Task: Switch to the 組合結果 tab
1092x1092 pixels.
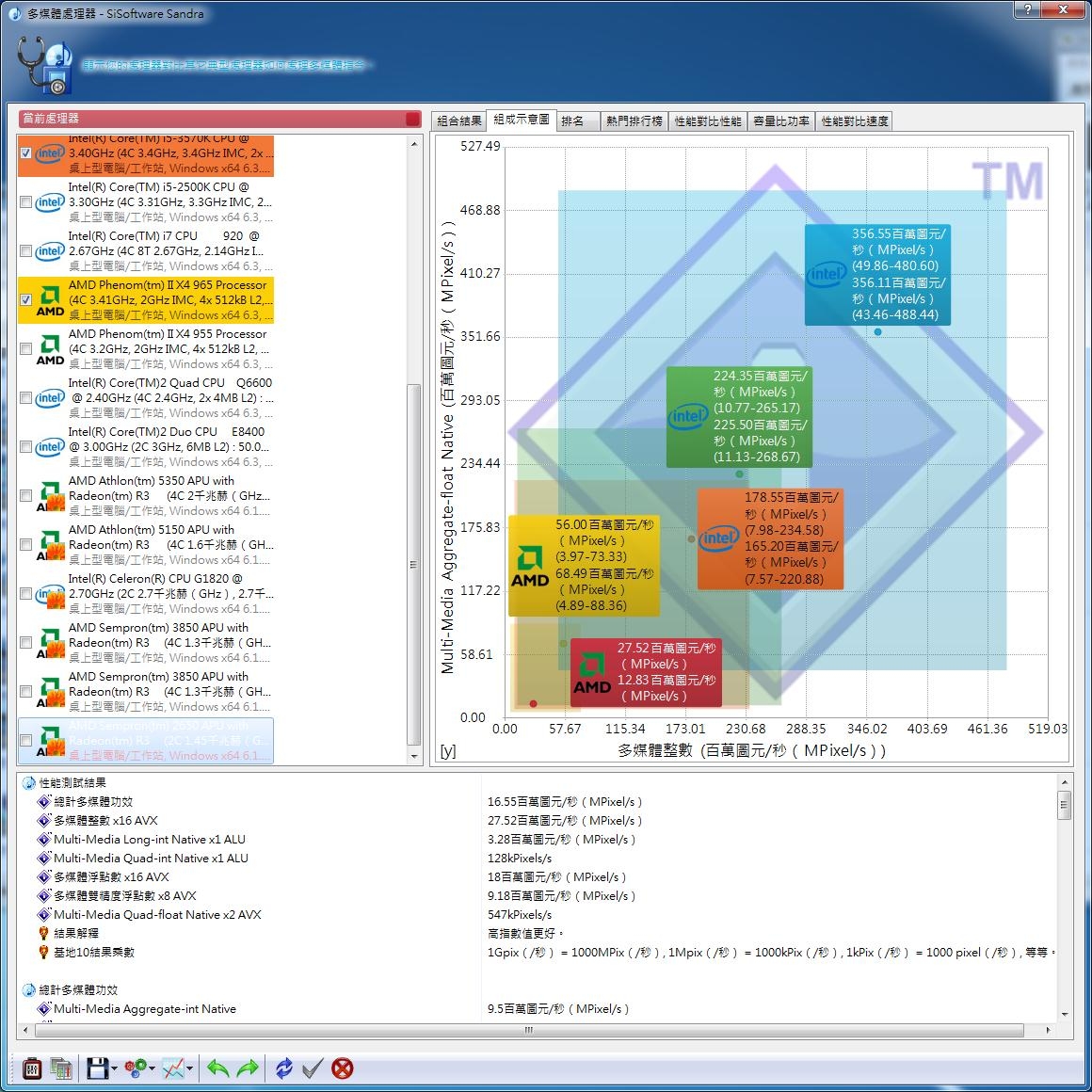Action: click(x=459, y=121)
